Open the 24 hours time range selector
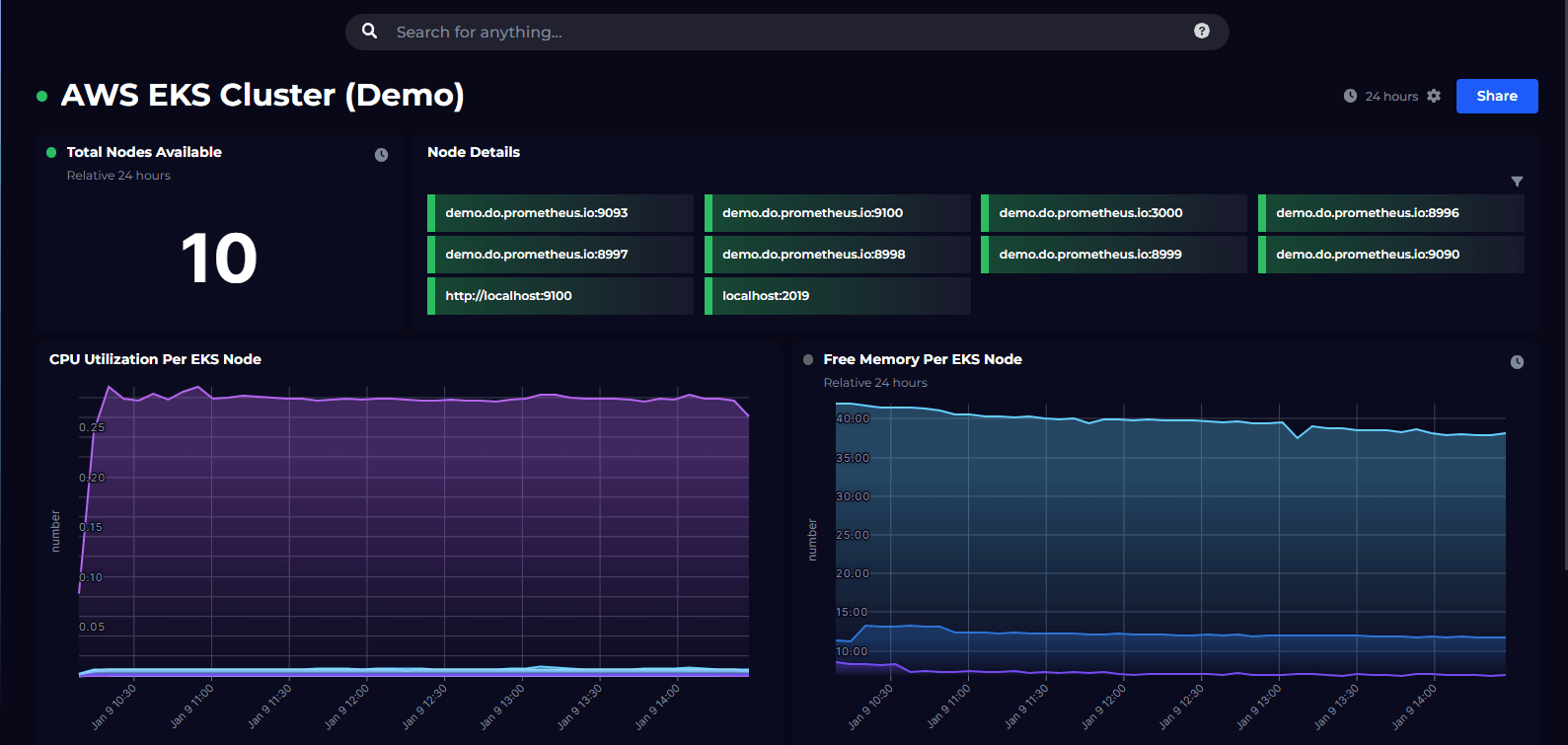Image resolution: width=1568 pixels, height=745 pixels. click(1391, 96)
